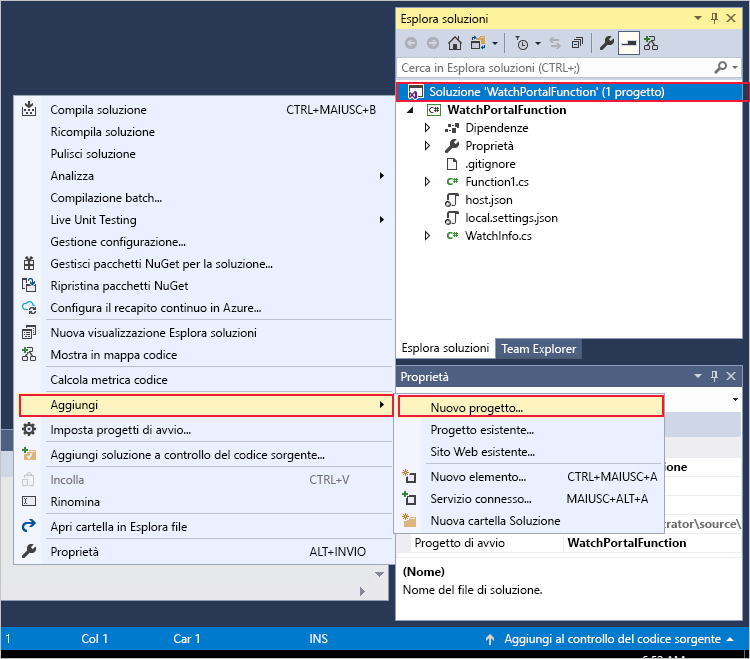Select the local.settings.json file
Viewport: 750px width, 659px height.
click(x=511, y=218)
